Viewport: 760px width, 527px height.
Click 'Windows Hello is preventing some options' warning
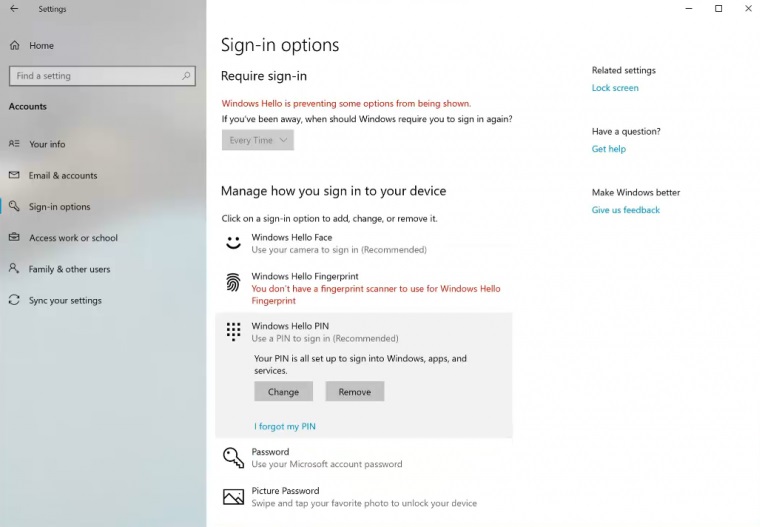[346, 103]
